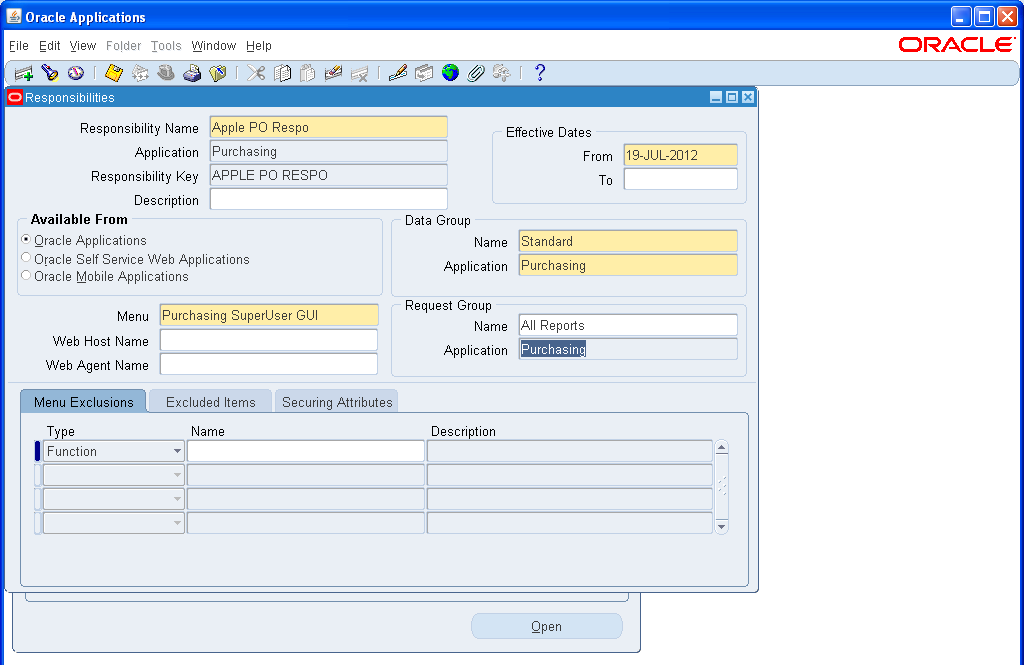Screen dimensions: 1024x665
Task: Click the Translations globe icon
Action: tap(450, 73)
